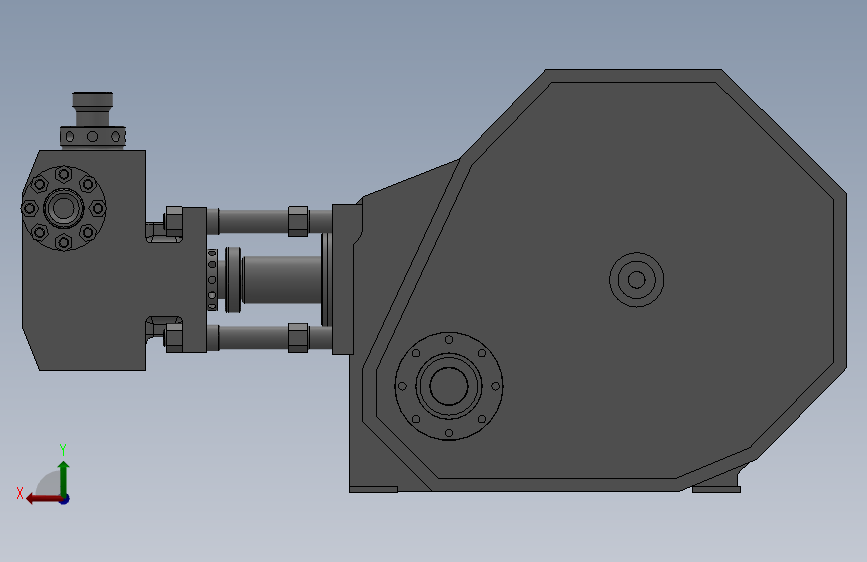Select the small concentric circular boss on the gearbox cover
The width and height of the screenshot is (867, 562).
636,280
